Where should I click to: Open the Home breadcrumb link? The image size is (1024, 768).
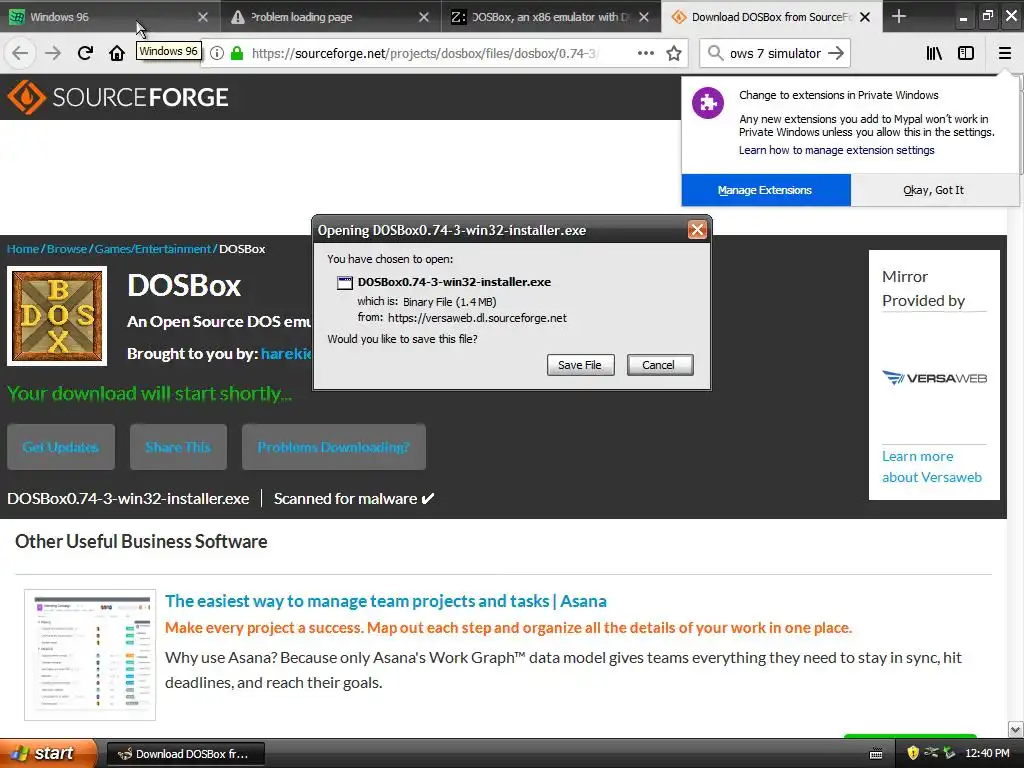pos(23,249)
